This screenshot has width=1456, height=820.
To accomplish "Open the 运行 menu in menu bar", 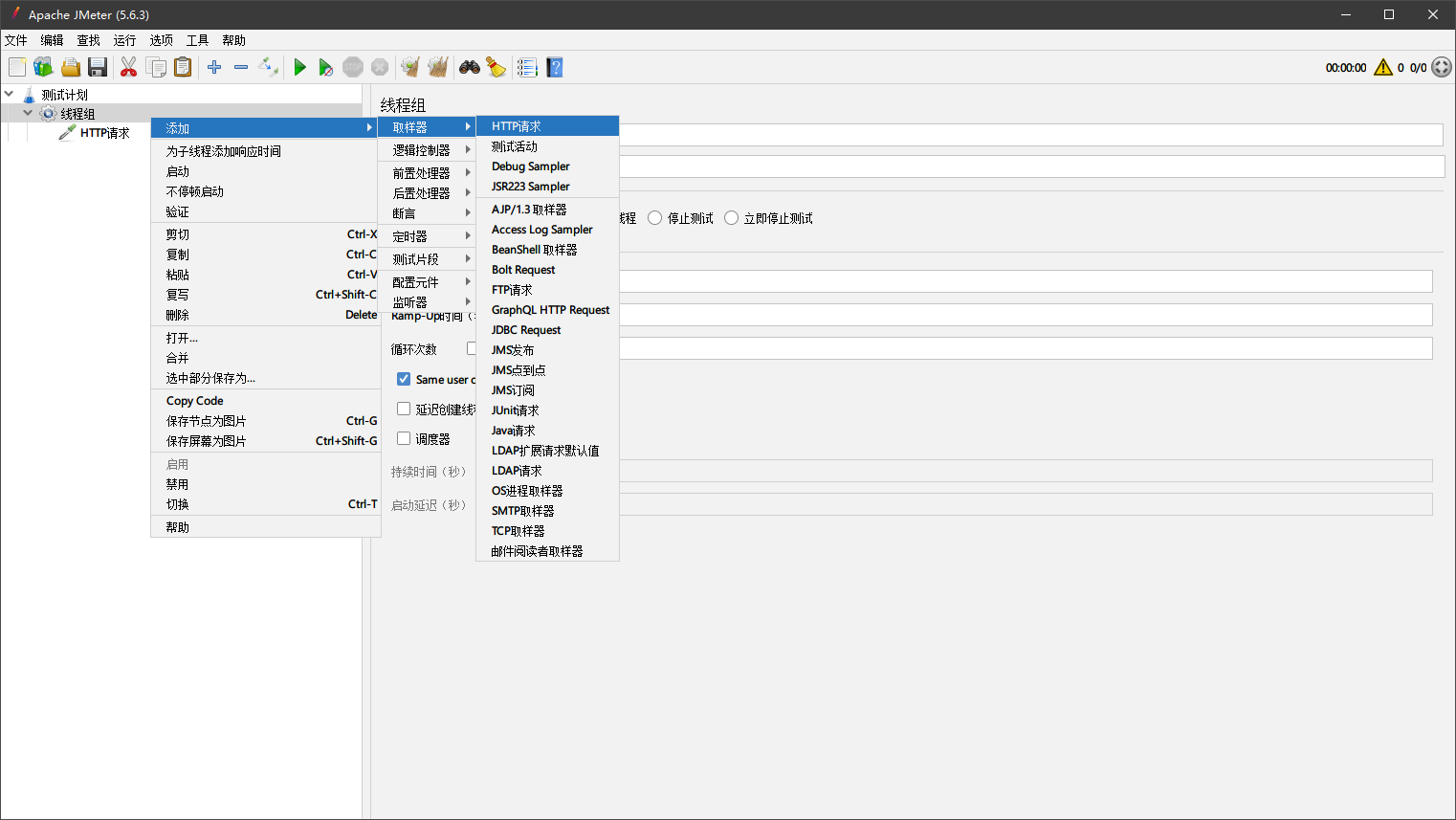I will pyautogui.click(x=124, y=40).
